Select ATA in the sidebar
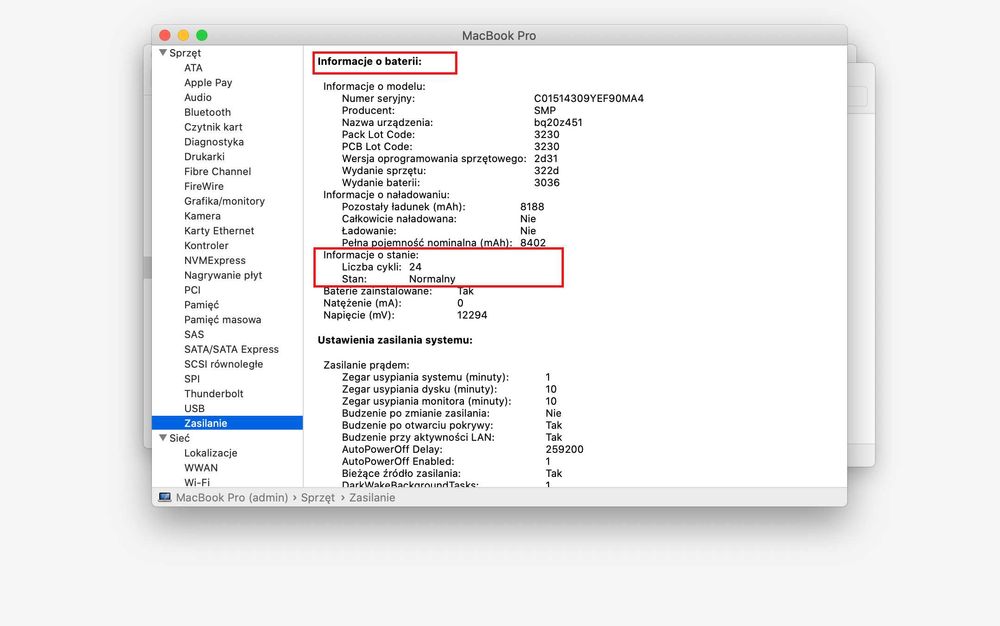 tap(193, 68)
